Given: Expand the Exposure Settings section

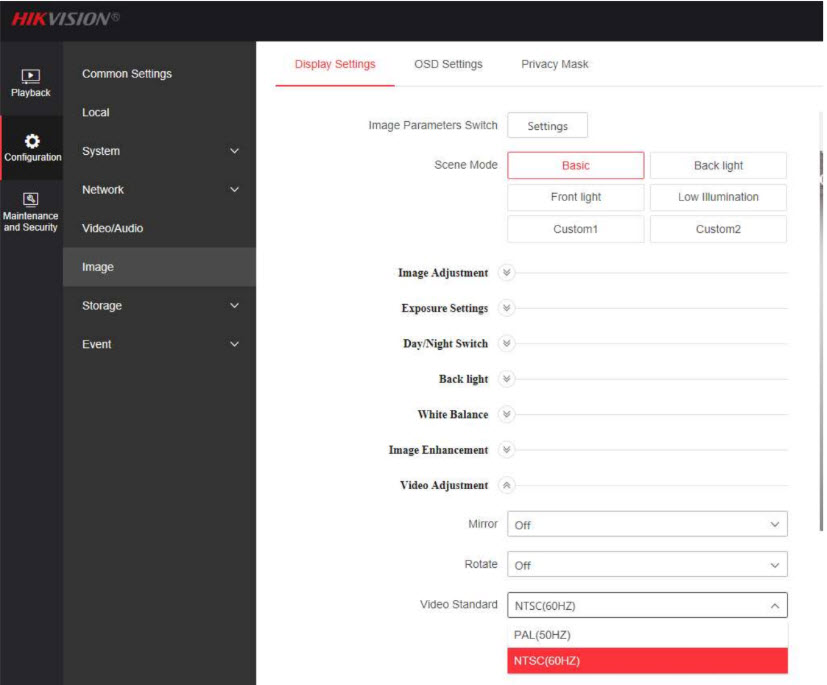Looking at the screenshot, I should click(x=506, y=308).
